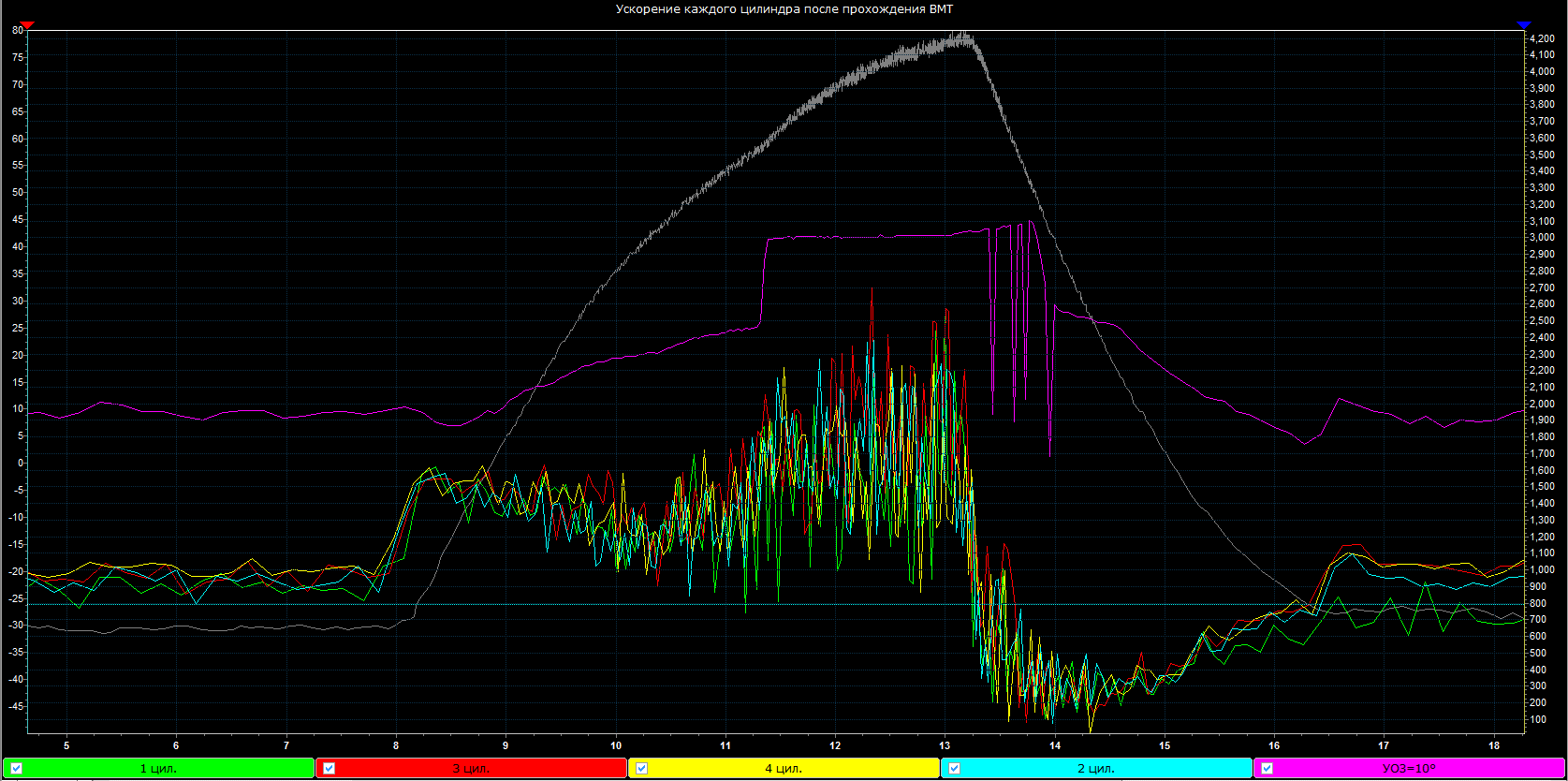Click the left axis value -45
Viewport: 1568px width, 781px height.
(15, 706)
